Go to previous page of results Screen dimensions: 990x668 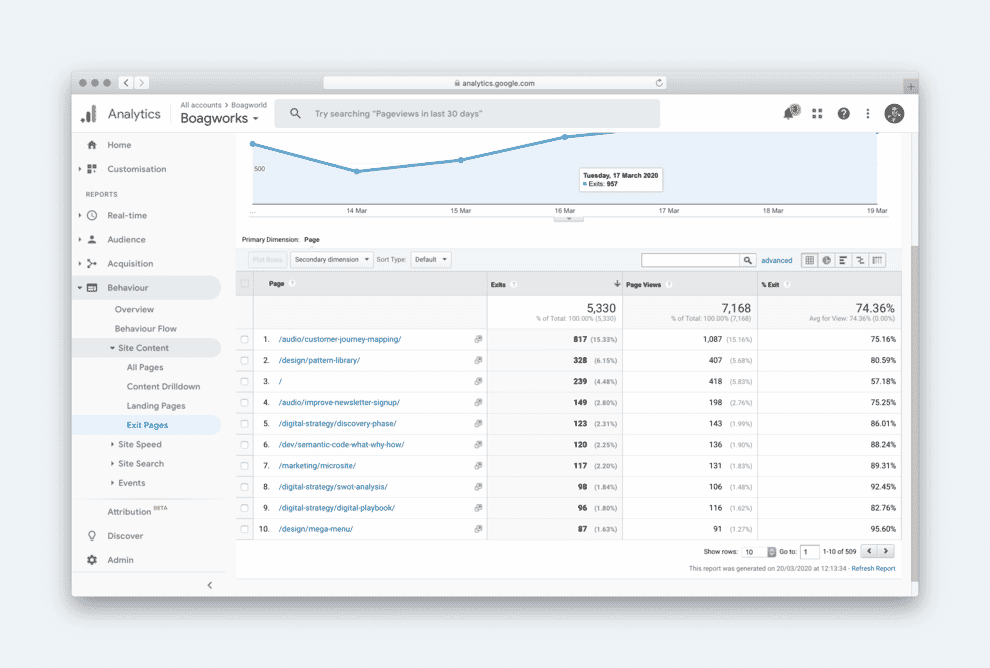(x=869, y=551)
